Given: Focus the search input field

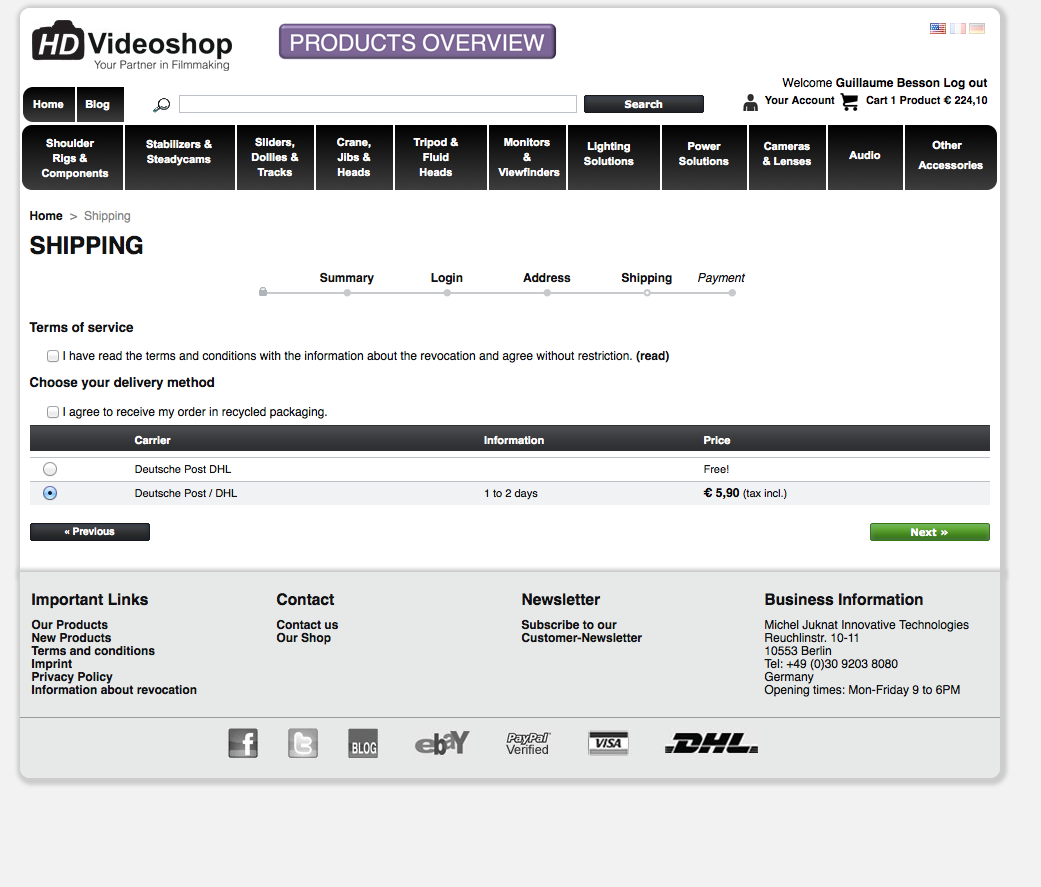Looking at the screenshot, I should (378, 104).
